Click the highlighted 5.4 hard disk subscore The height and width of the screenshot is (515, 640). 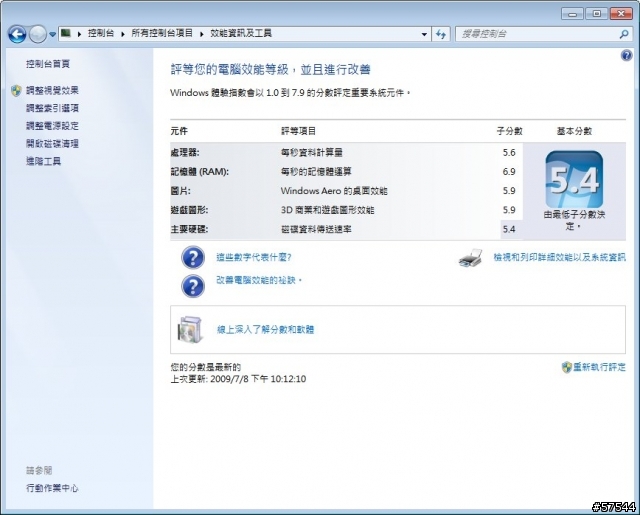point(509,229)
